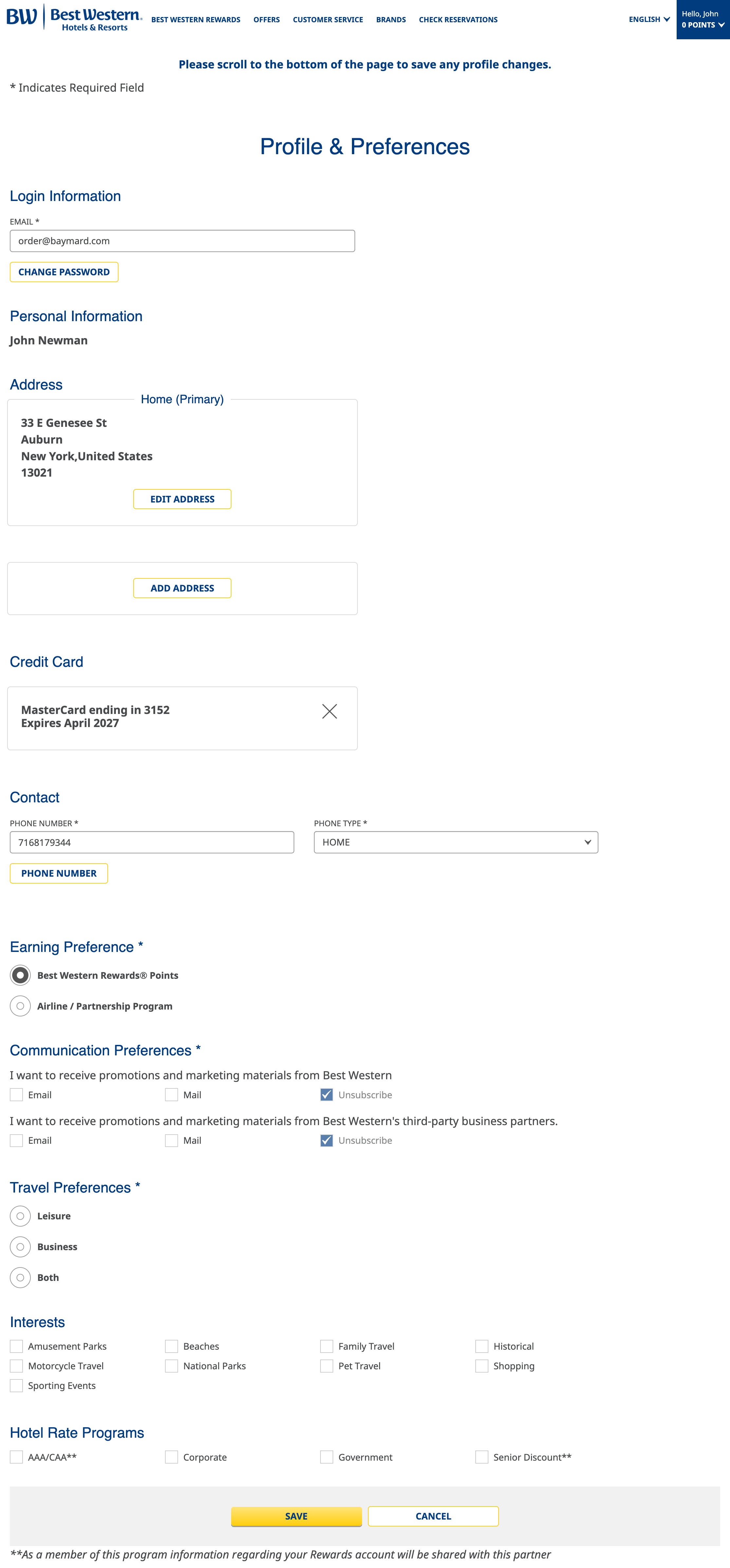Uncheck Unsubscribe for Best Western promotions

[326, 1094]
